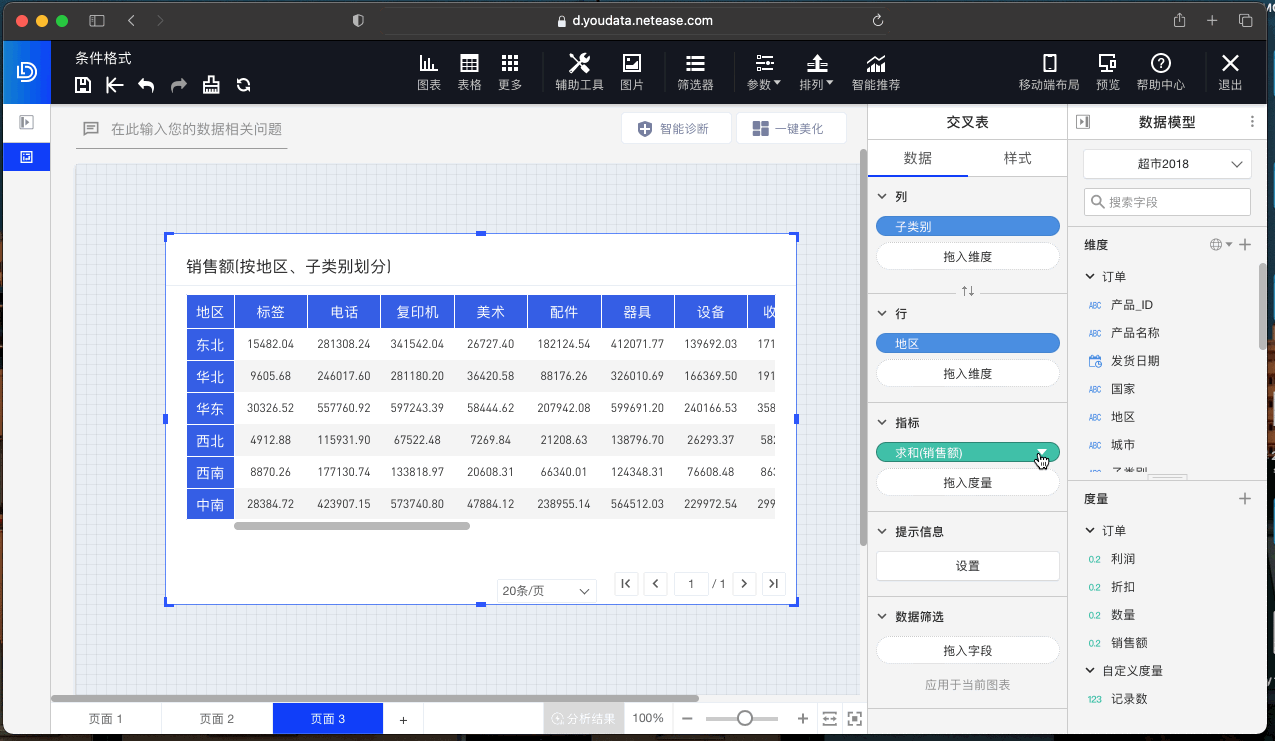Collapse the 指标 section
Viewport: 1275px width, 741px height.
pos(881,424)
